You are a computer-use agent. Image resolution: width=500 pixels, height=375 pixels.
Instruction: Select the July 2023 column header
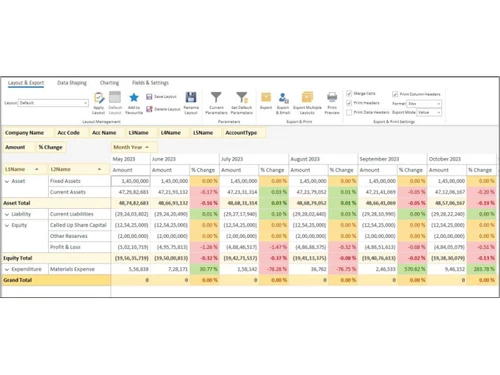pyautogui.click(x=254, y=159)
